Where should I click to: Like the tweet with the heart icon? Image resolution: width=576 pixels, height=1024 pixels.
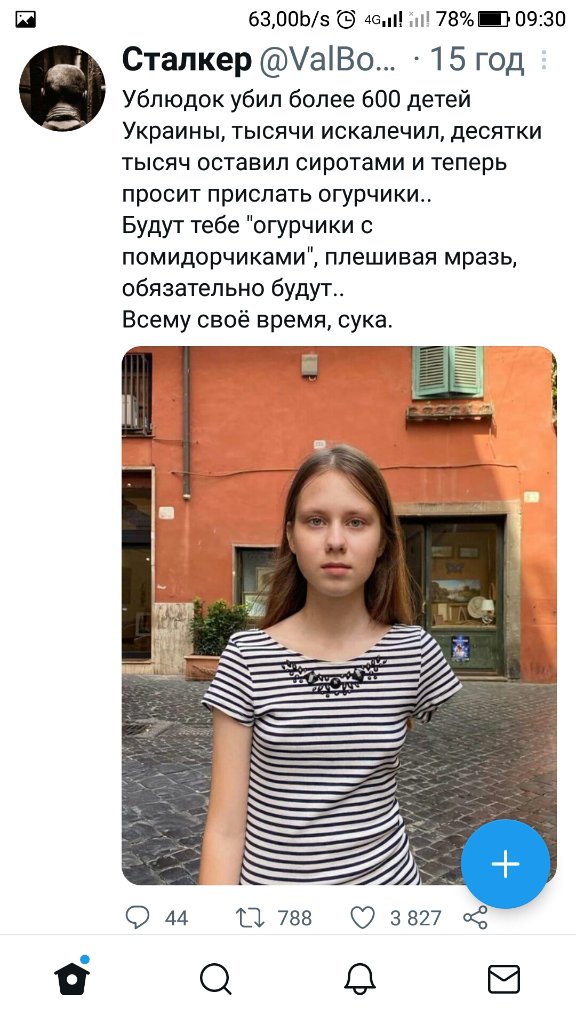tap(362, 918)
